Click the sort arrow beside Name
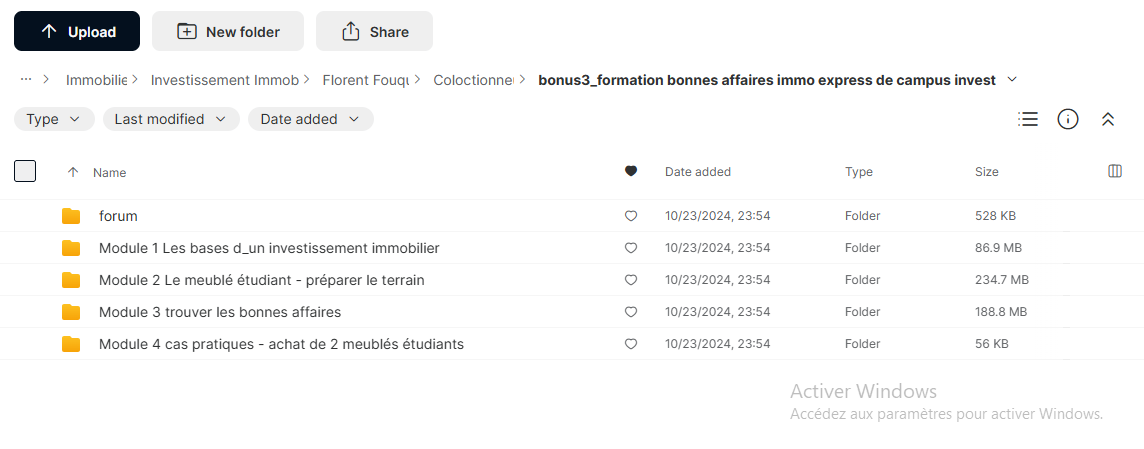The height and width of the screenshot is (449, 1144). click(x=72, y=172)
